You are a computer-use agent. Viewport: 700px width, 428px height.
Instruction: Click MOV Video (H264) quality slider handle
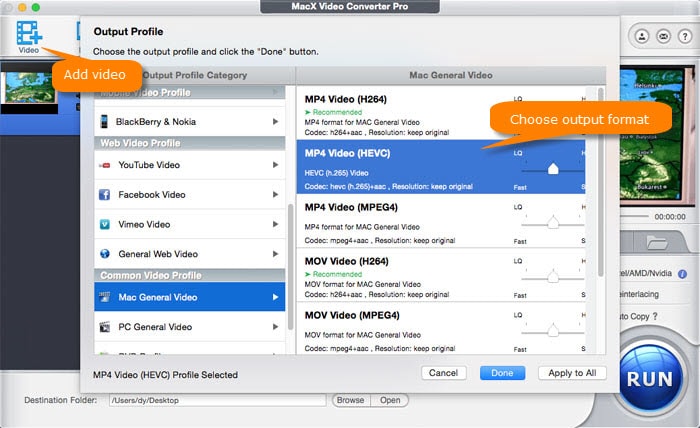553,276
